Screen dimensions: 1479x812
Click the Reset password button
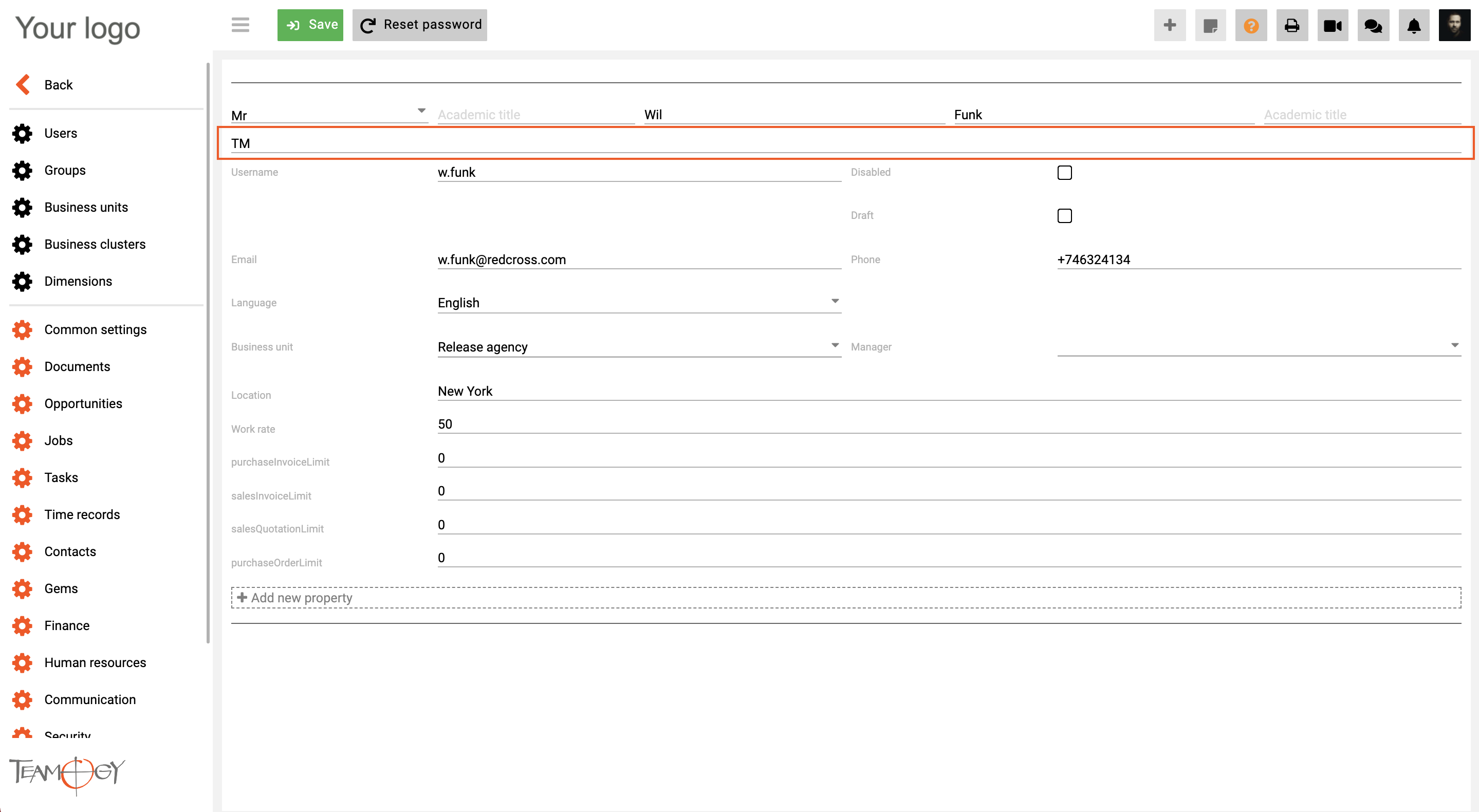420,25
